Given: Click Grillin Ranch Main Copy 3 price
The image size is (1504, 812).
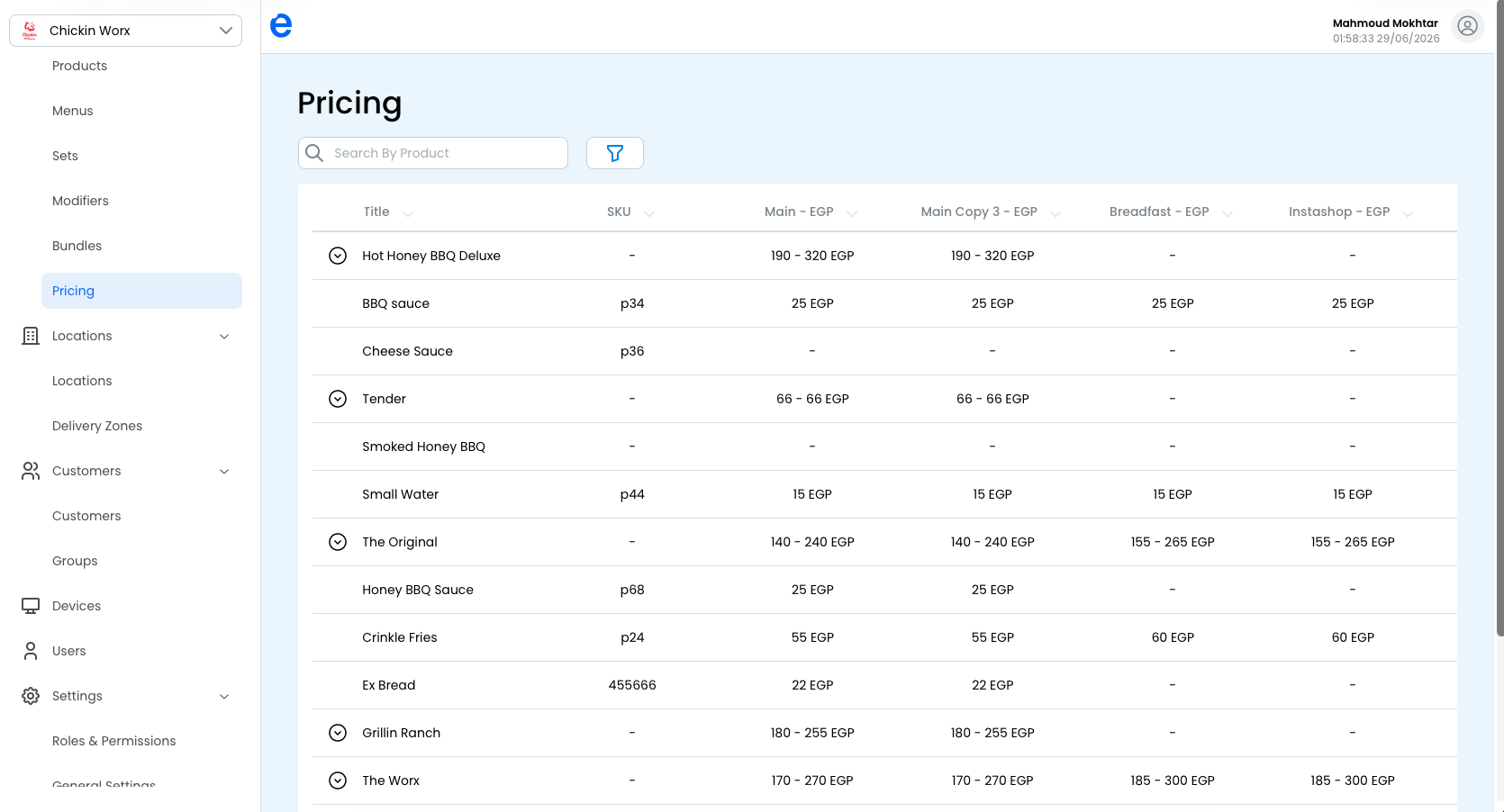Looking at the screenshot, I should (992, 733).
